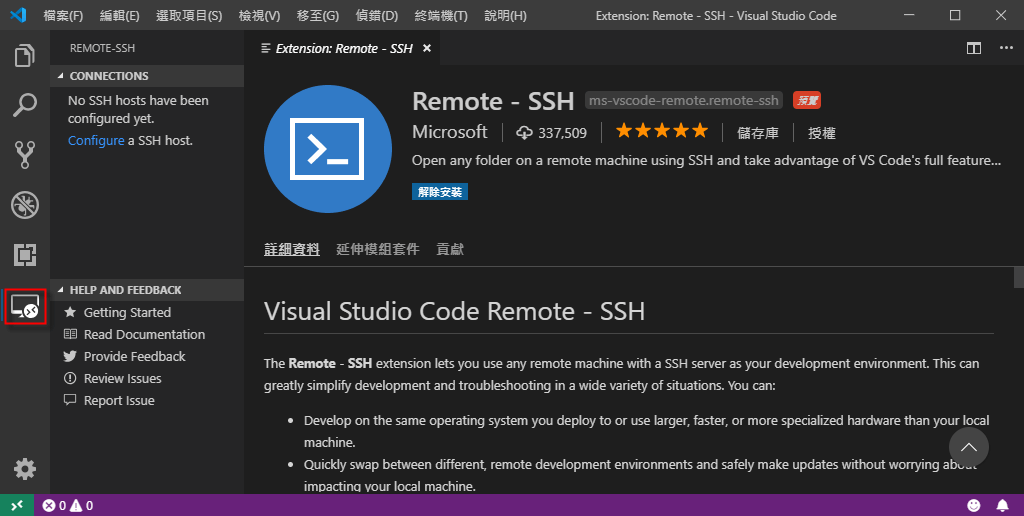The width and height of the screenshot is (1024, 516).
Task: Click the REMOTE-SSH sidebar title
Action: pyautogui.click(x=103, y=48)
